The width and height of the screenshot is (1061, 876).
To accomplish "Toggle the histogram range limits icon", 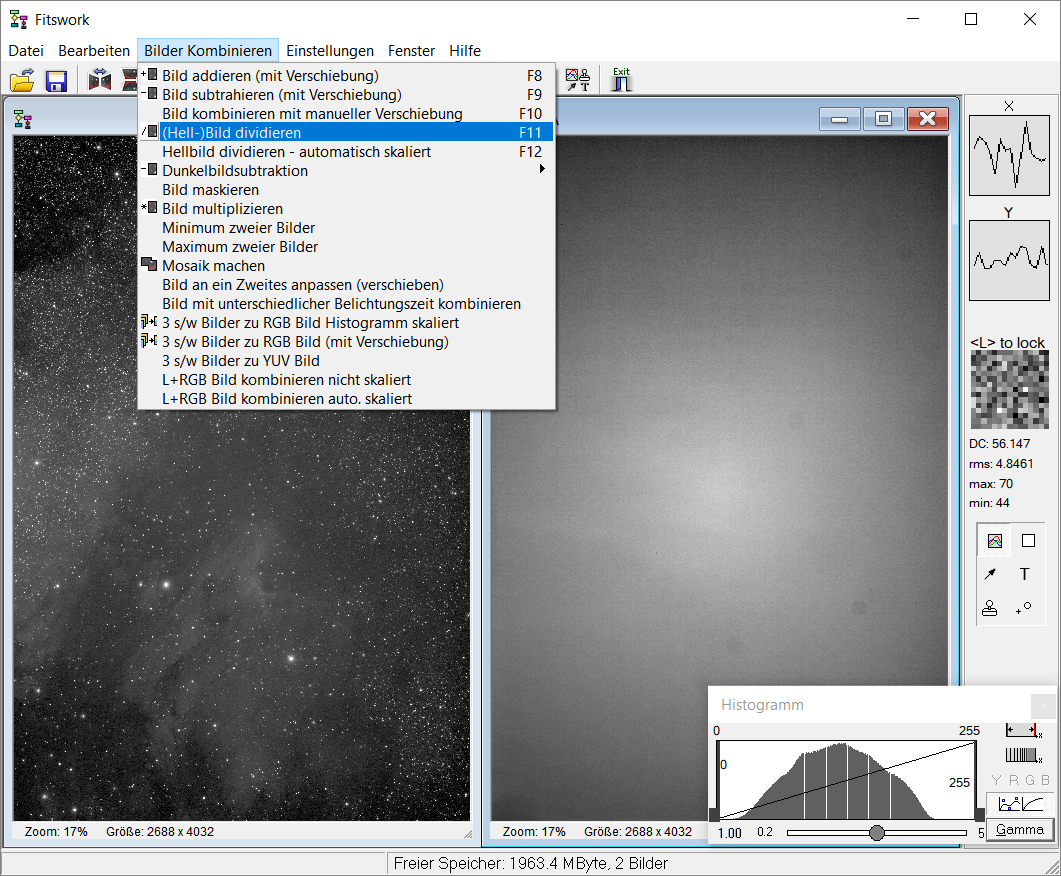I will [1022, 731].
